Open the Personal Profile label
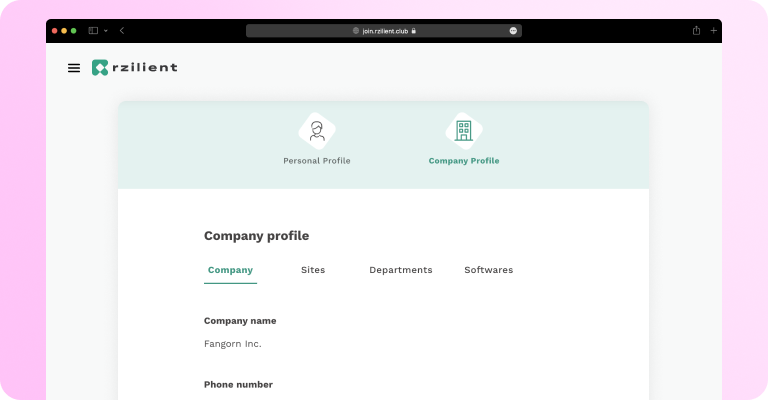Screen dimensions: 768x400 tap(317, 161)
